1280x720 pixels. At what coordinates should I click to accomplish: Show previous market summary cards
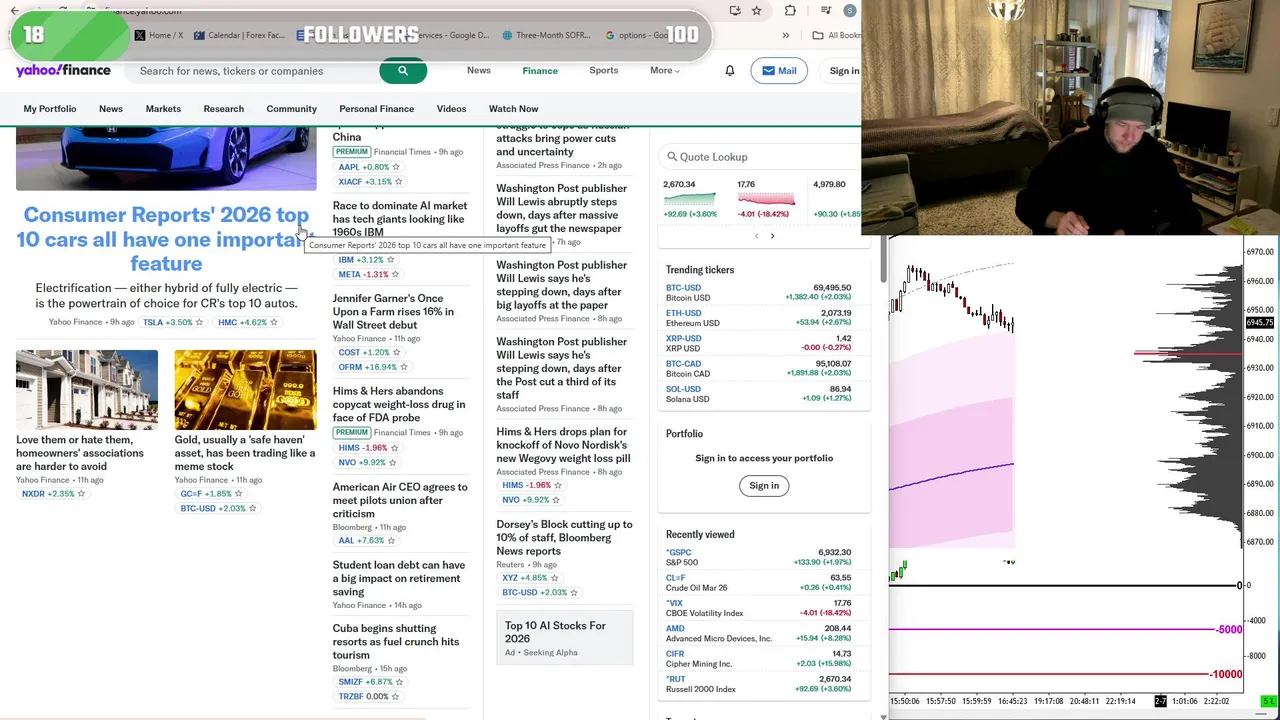(x=756, y=236)
